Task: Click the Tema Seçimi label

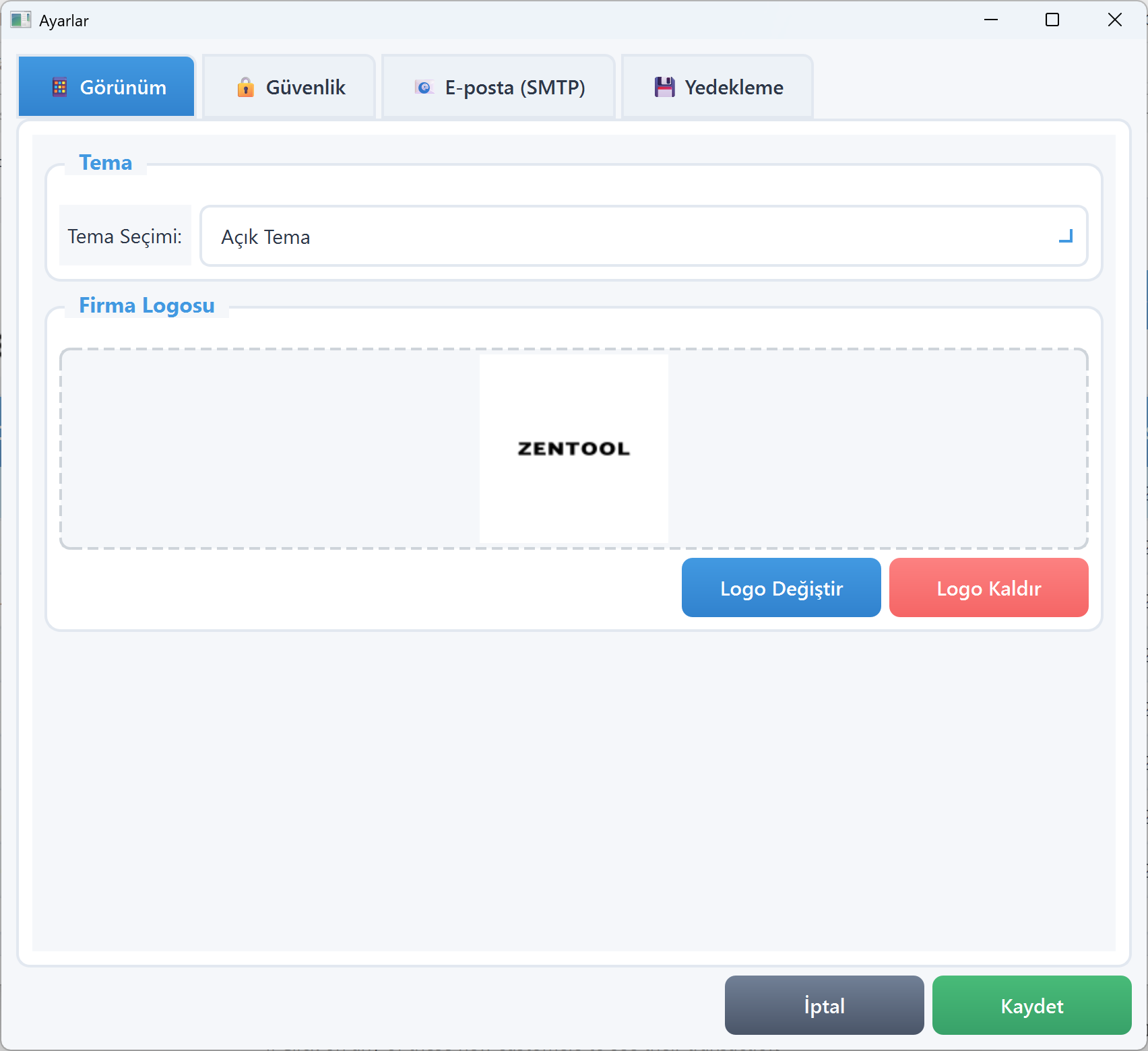Action: tap(125, 236)
